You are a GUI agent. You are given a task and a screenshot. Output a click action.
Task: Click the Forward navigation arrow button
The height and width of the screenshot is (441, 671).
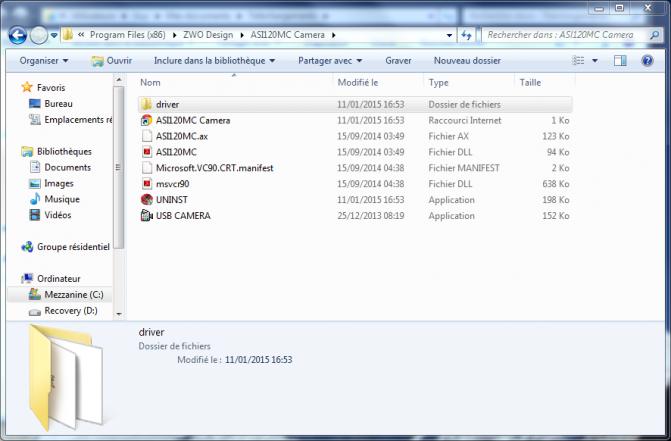pos(39,35)
